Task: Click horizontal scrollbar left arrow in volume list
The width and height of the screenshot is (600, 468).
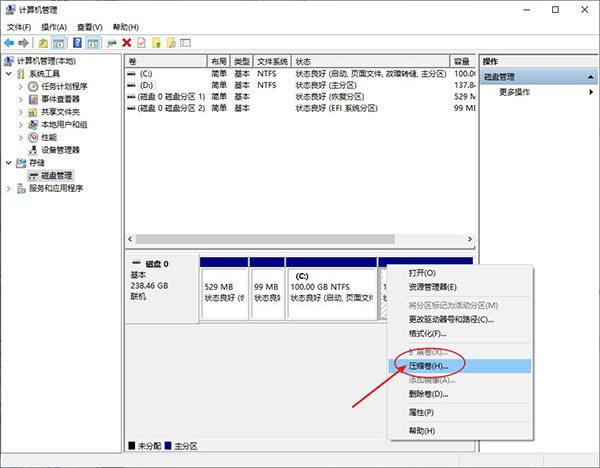Action: (130, 239)
